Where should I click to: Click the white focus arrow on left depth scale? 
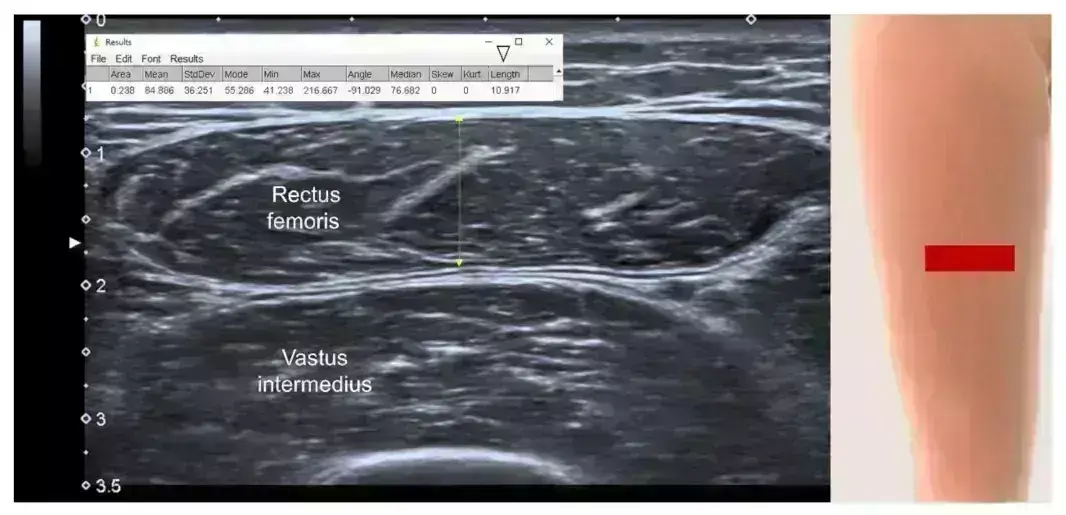[73, 243]
